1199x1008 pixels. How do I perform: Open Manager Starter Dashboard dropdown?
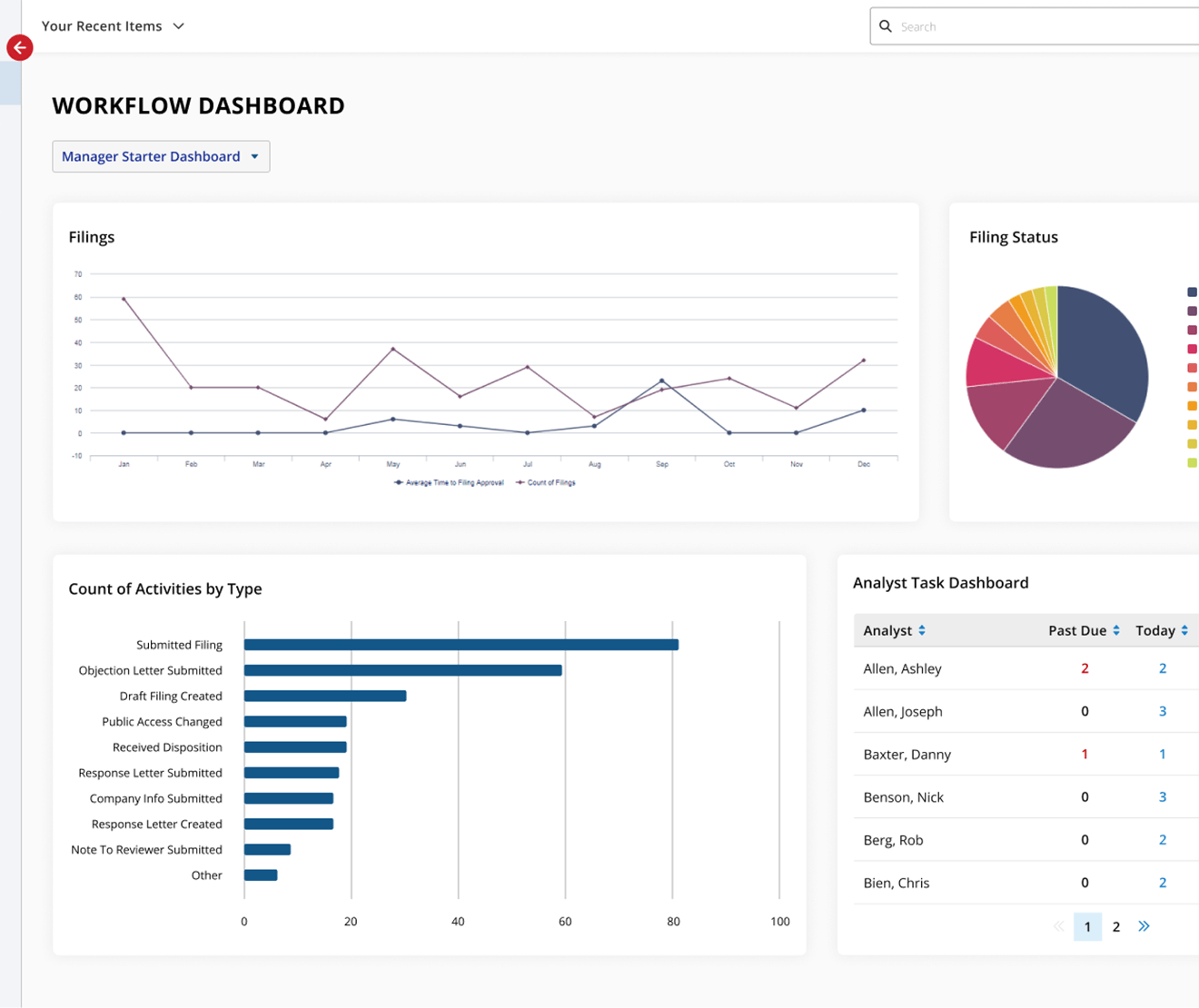pyautogui.click(x=161, y=156)
